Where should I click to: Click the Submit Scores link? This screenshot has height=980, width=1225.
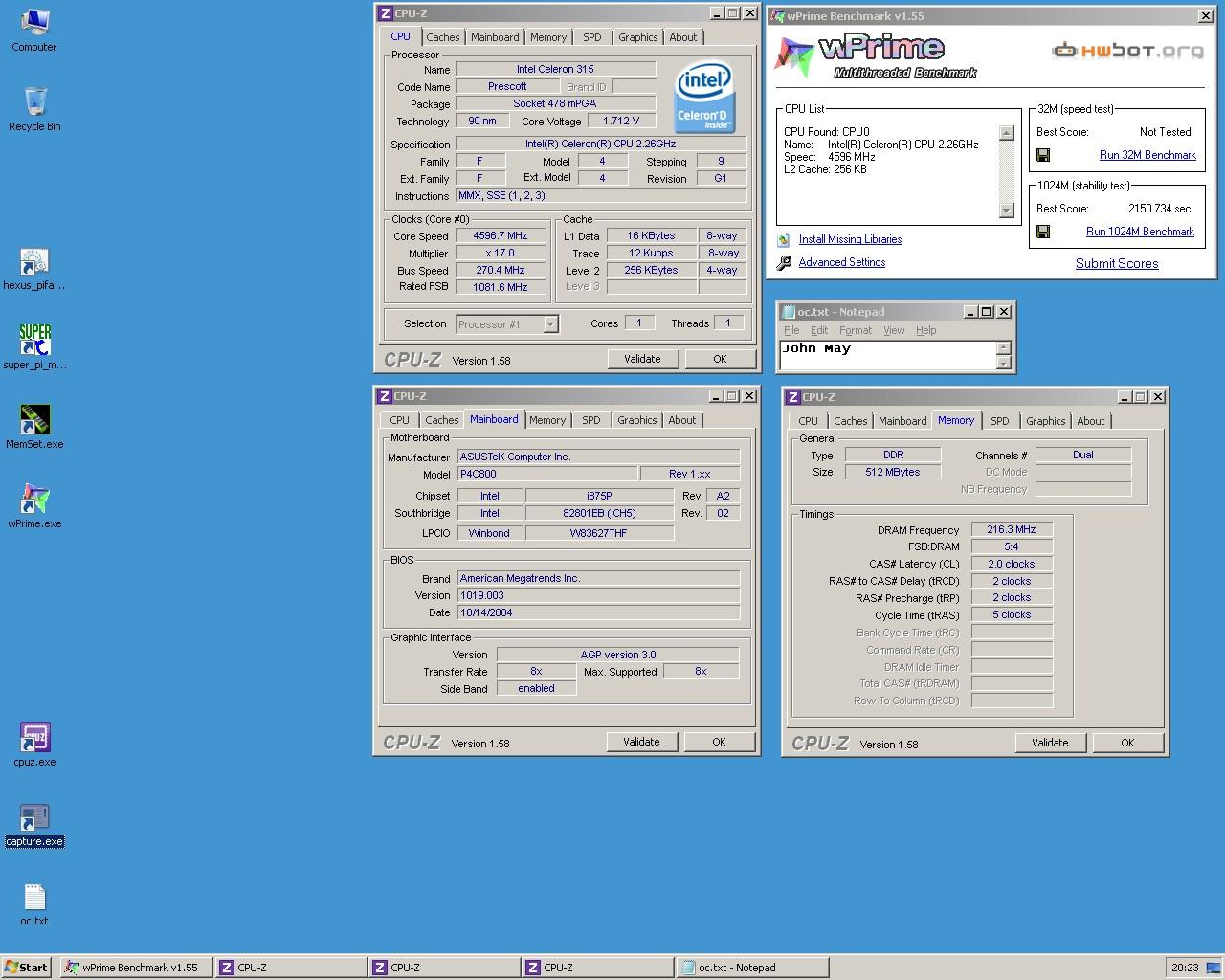pos(1117,263)
